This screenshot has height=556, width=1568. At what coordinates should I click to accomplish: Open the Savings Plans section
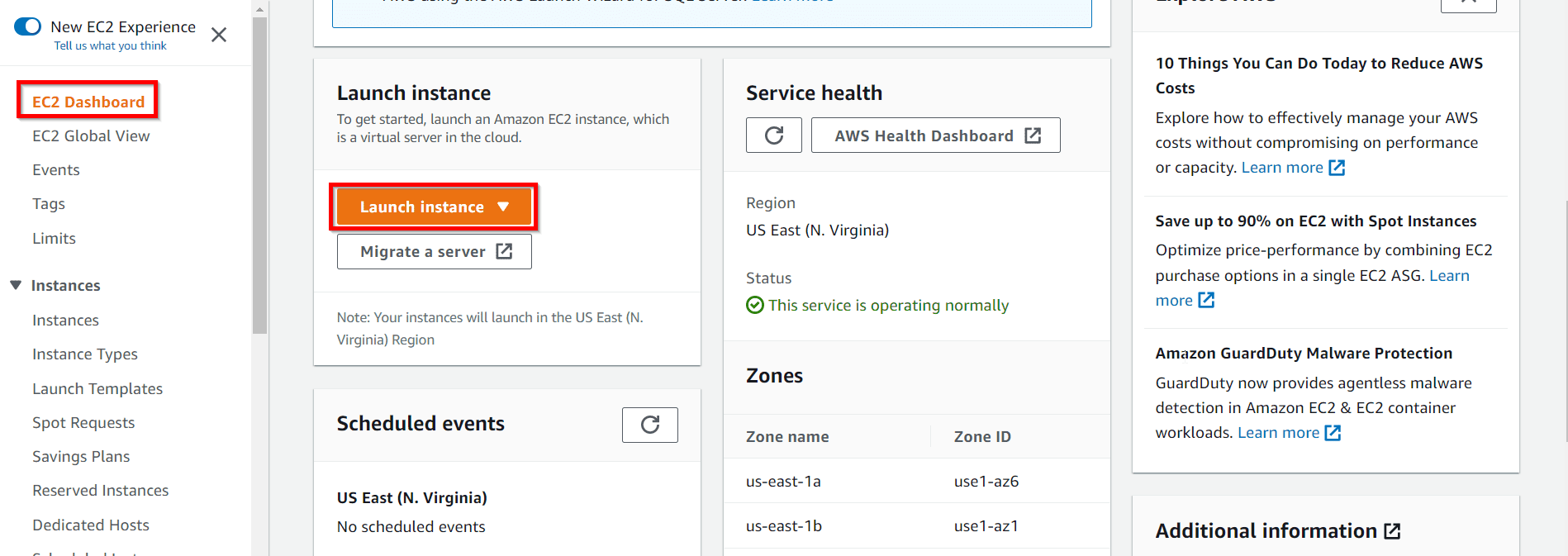point(81,456)
